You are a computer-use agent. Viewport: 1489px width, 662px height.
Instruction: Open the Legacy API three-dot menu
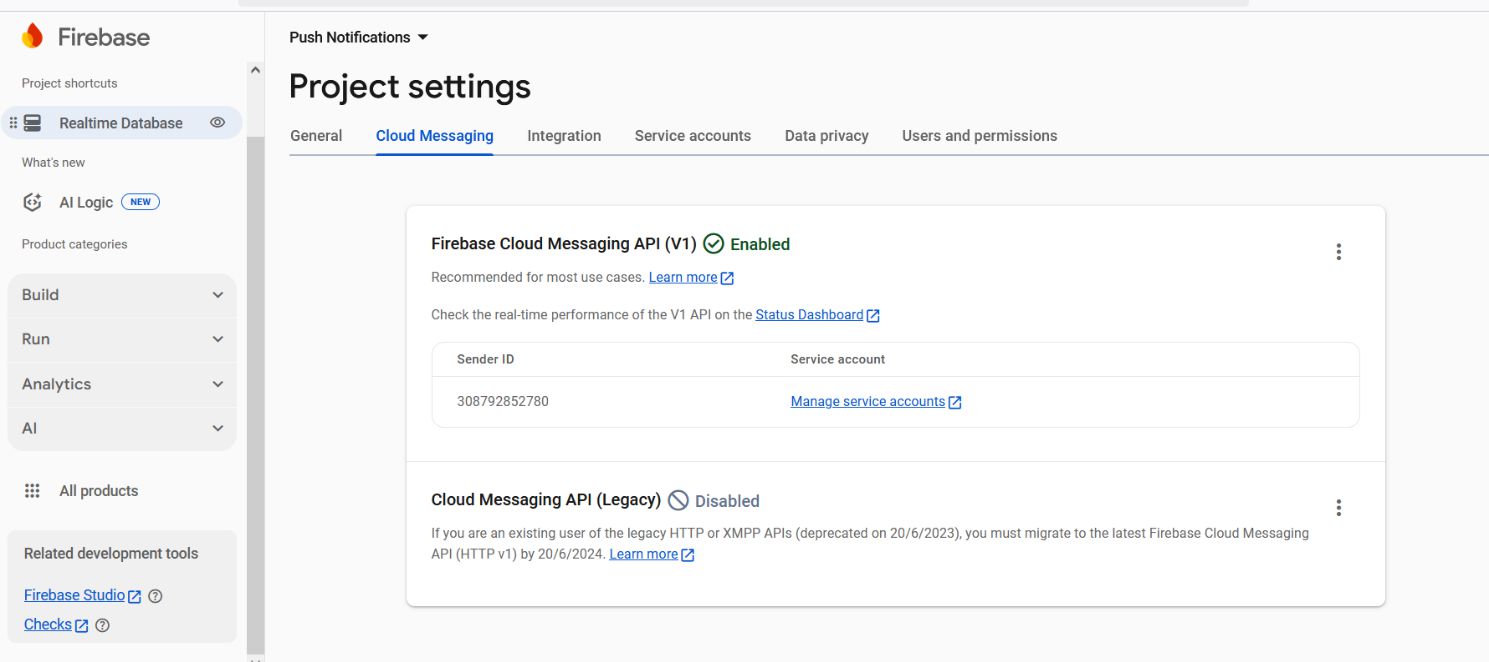[x=1339, y=508]
